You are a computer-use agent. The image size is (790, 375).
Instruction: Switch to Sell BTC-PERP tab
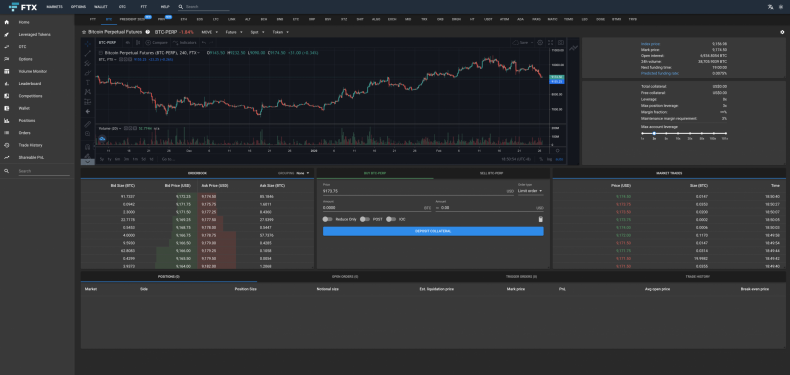click(491, 173)
